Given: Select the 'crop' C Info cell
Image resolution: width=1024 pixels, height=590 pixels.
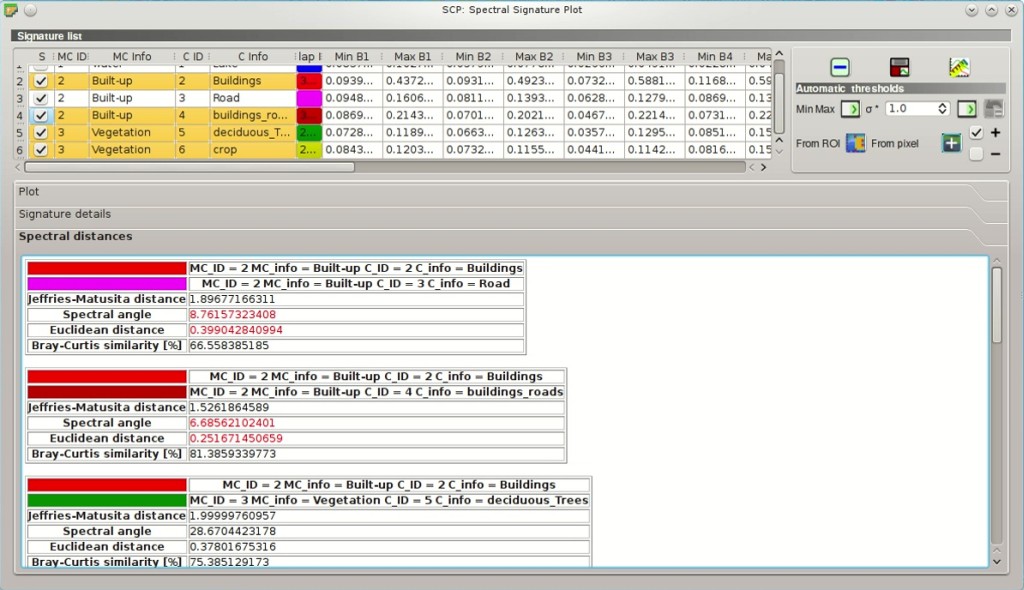Looking at the screenshot, I should pos(253,150).
